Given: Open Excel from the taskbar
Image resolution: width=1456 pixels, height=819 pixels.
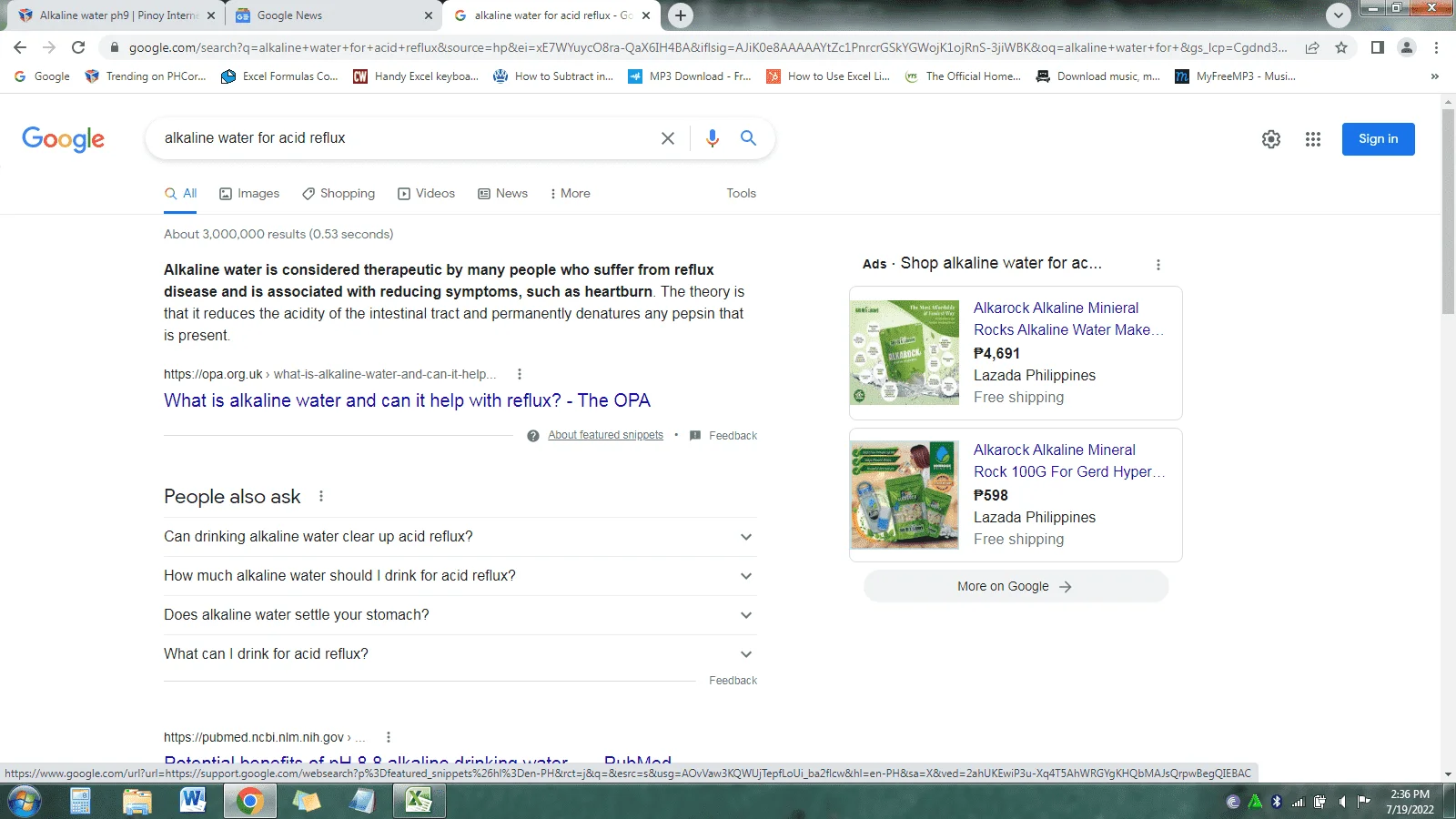Looking at the screenshot, I should tap(419, 801).
